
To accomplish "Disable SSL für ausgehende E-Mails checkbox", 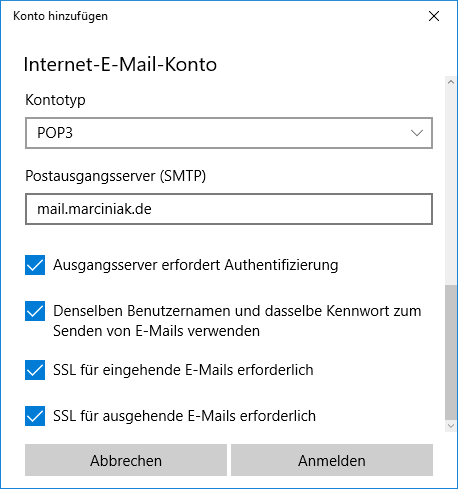I will 35,416.
